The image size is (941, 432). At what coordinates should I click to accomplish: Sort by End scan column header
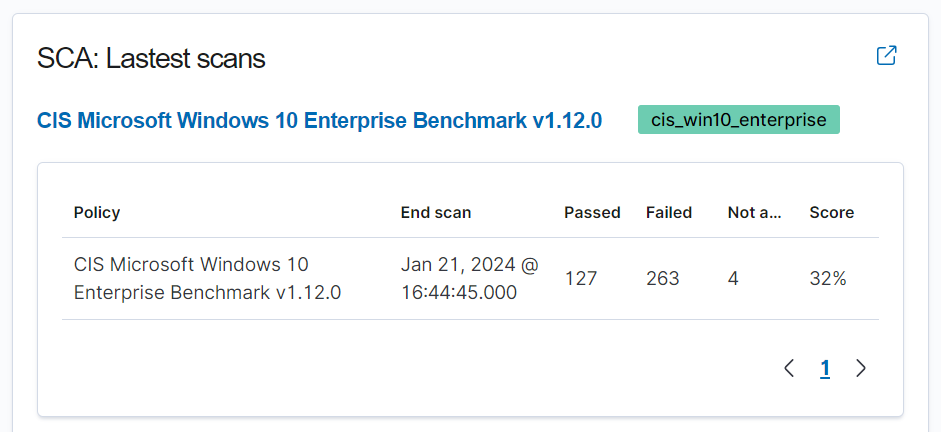[436, 212]
